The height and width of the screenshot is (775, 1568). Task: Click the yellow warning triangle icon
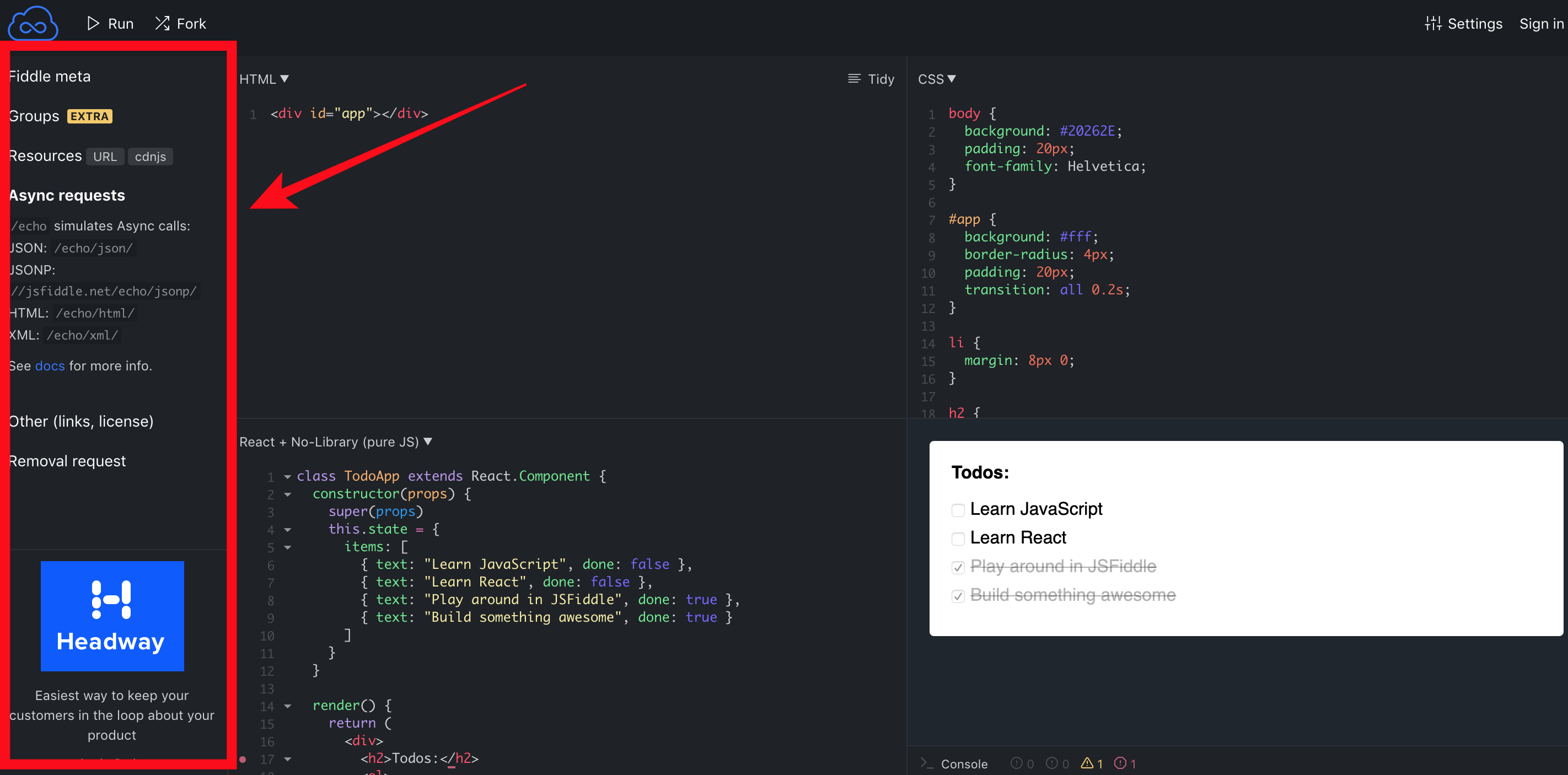pyautogui.click(x=1087, y=763)
